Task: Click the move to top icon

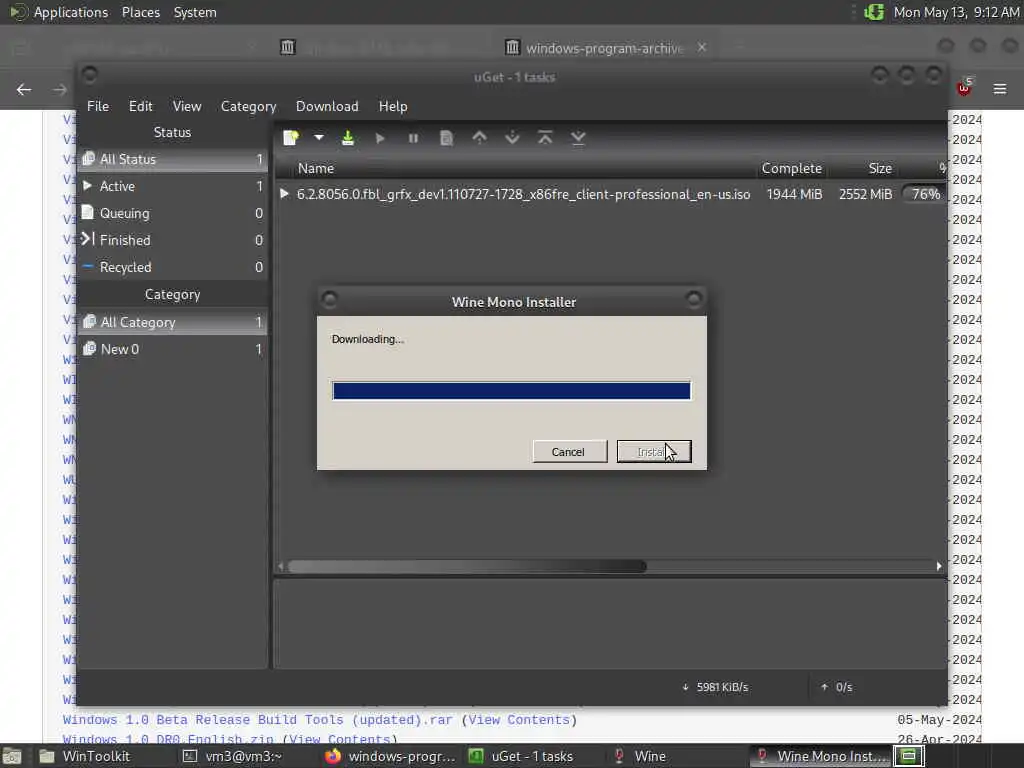Action: (545, 138)
